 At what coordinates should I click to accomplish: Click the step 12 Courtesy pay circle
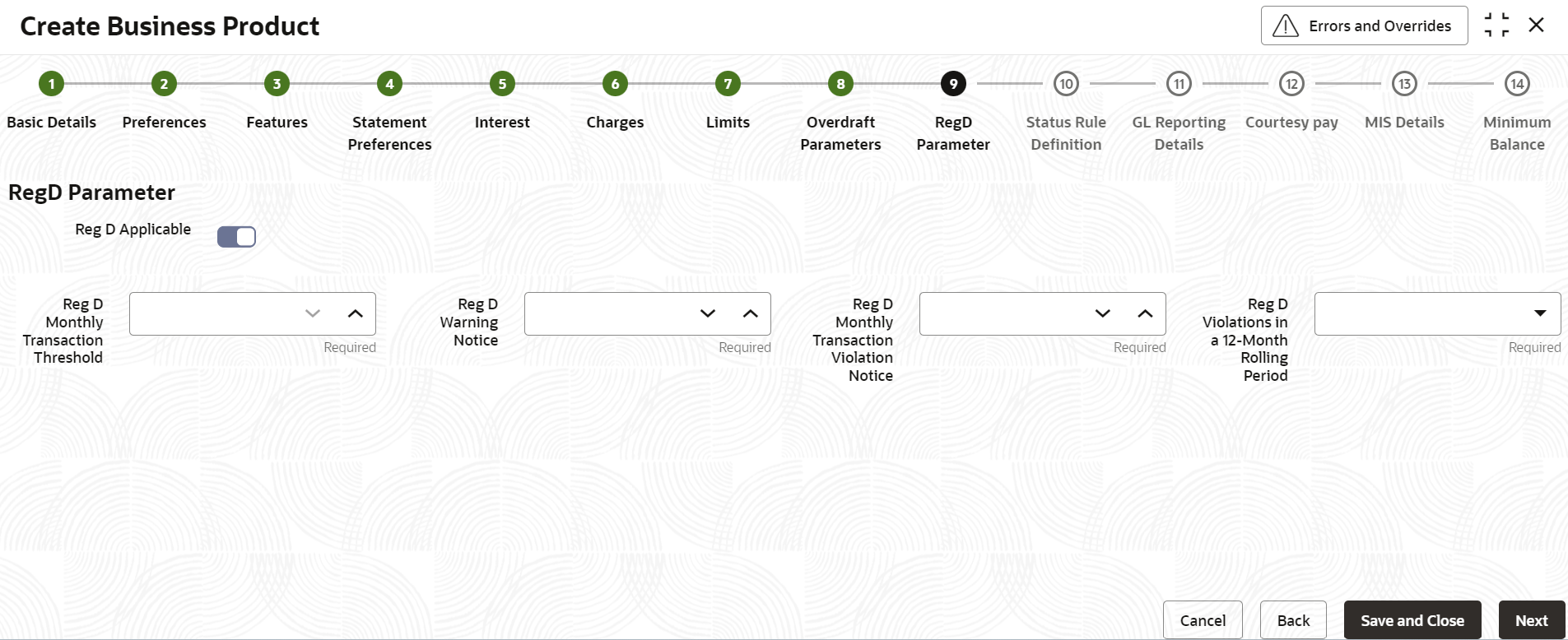click(x=1291, y=83)
